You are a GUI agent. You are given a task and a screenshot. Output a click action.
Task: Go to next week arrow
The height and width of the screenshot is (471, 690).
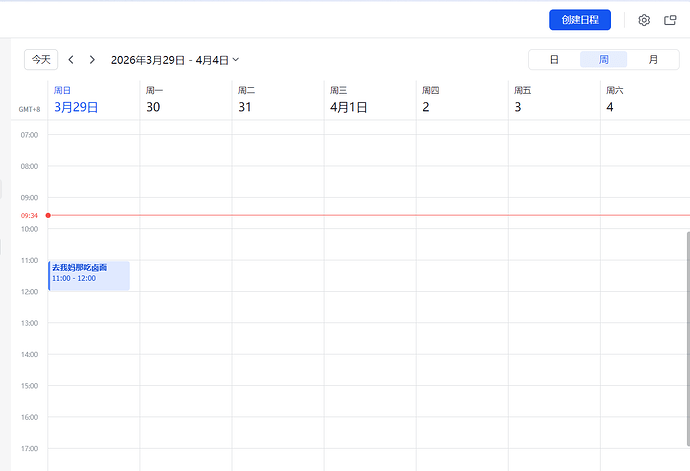92,60
